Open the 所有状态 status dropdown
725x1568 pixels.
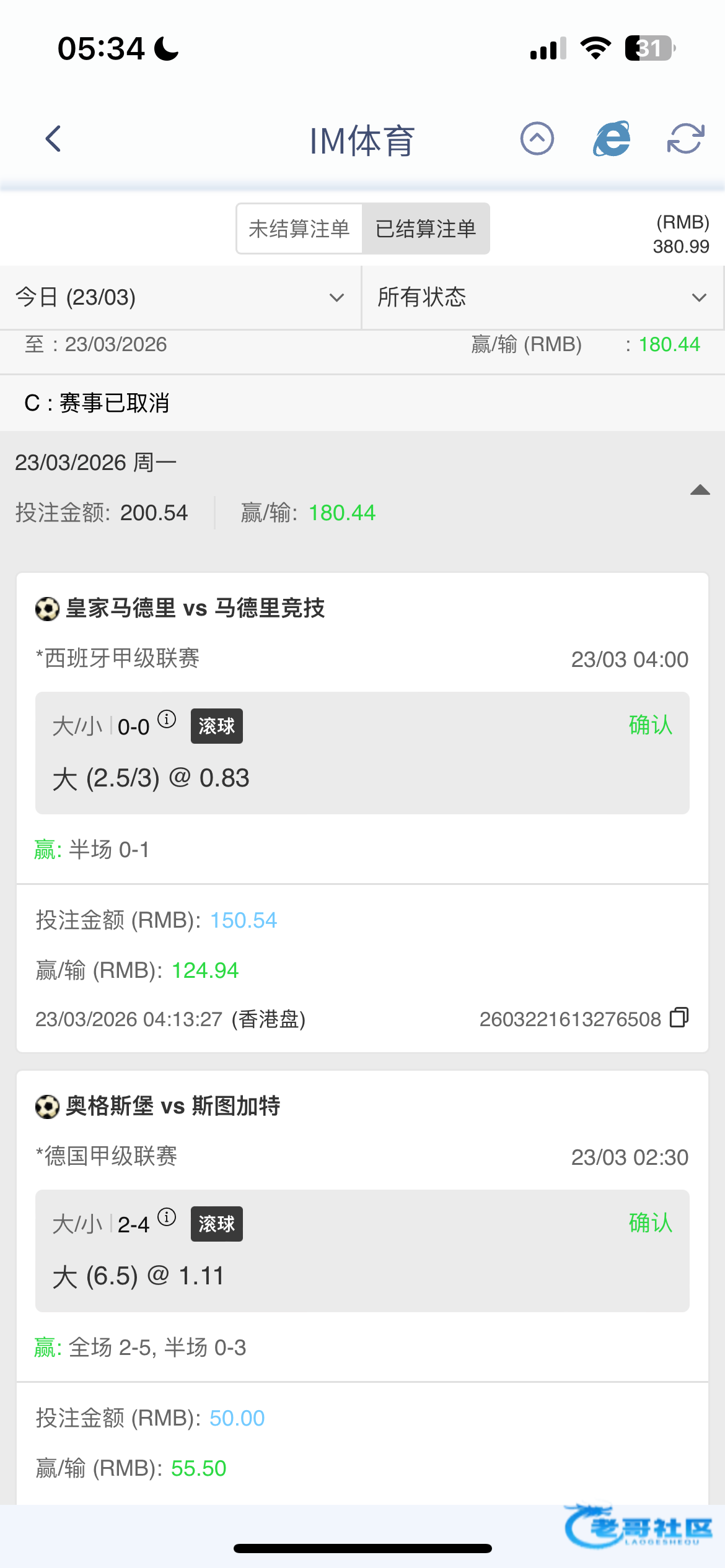[542, 298]
